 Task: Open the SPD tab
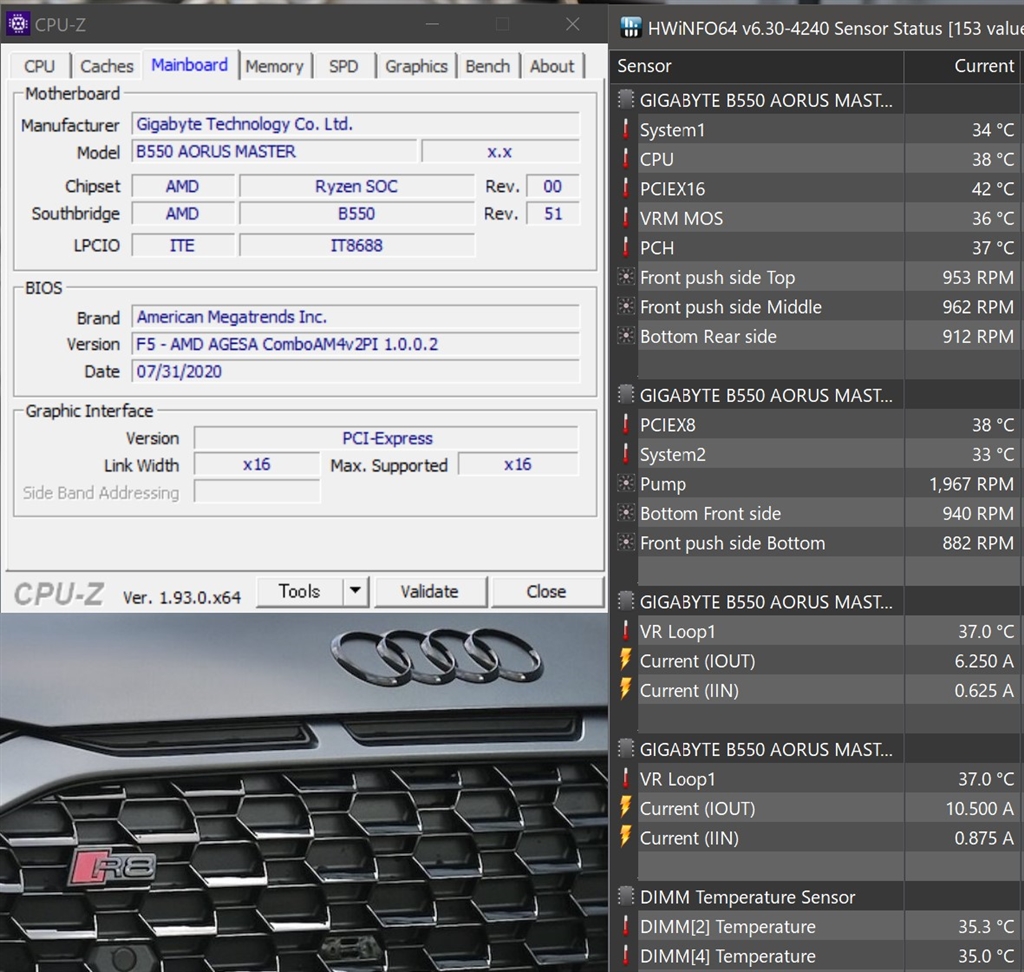[x=343, y=66]
